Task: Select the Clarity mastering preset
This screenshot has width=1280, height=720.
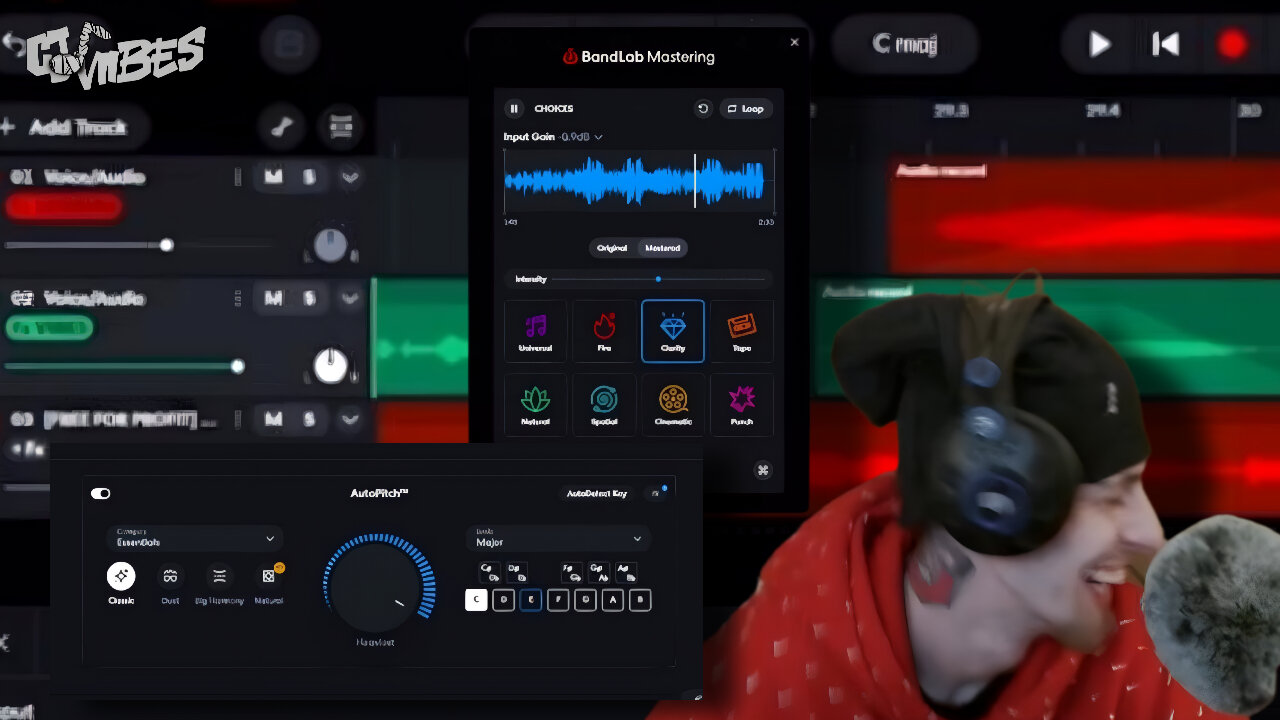Action: (673, 331)
